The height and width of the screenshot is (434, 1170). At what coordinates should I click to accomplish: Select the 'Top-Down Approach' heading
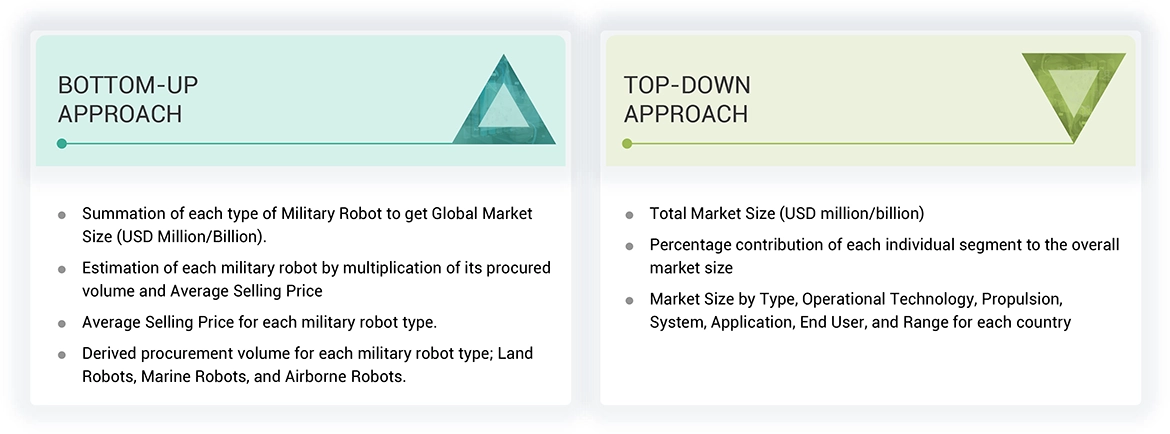tap(687, 99)
